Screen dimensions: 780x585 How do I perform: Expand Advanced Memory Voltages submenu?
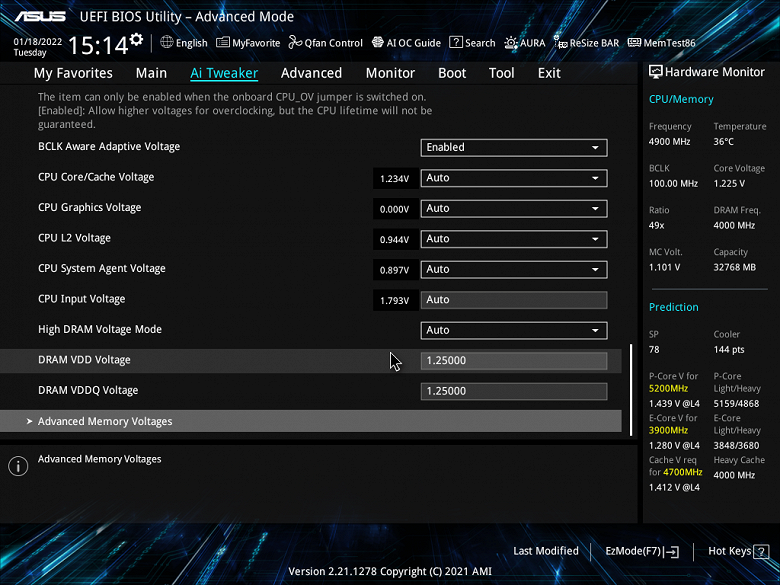pos(311,421)
